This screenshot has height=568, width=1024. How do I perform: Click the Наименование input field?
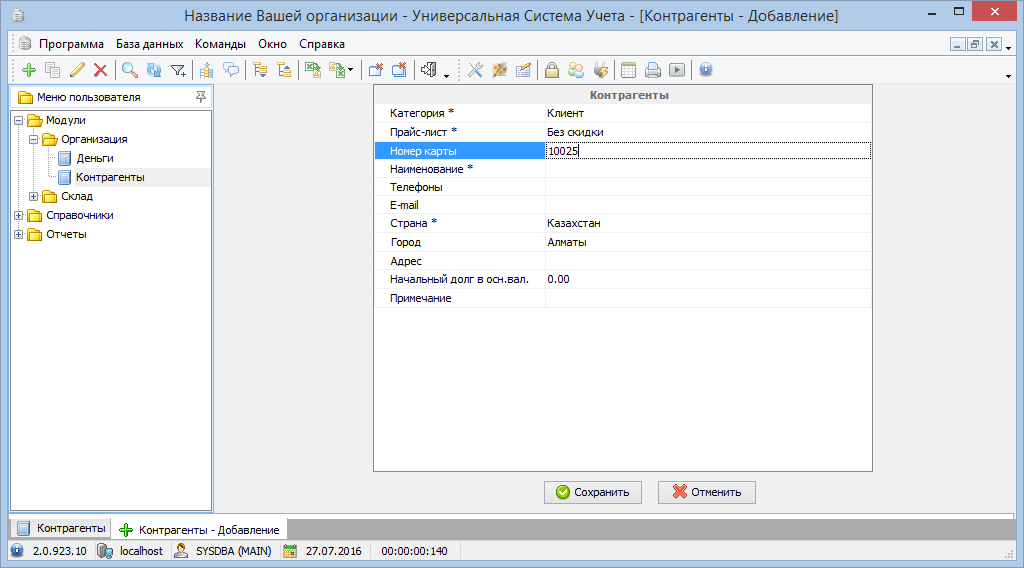(707, 169)
